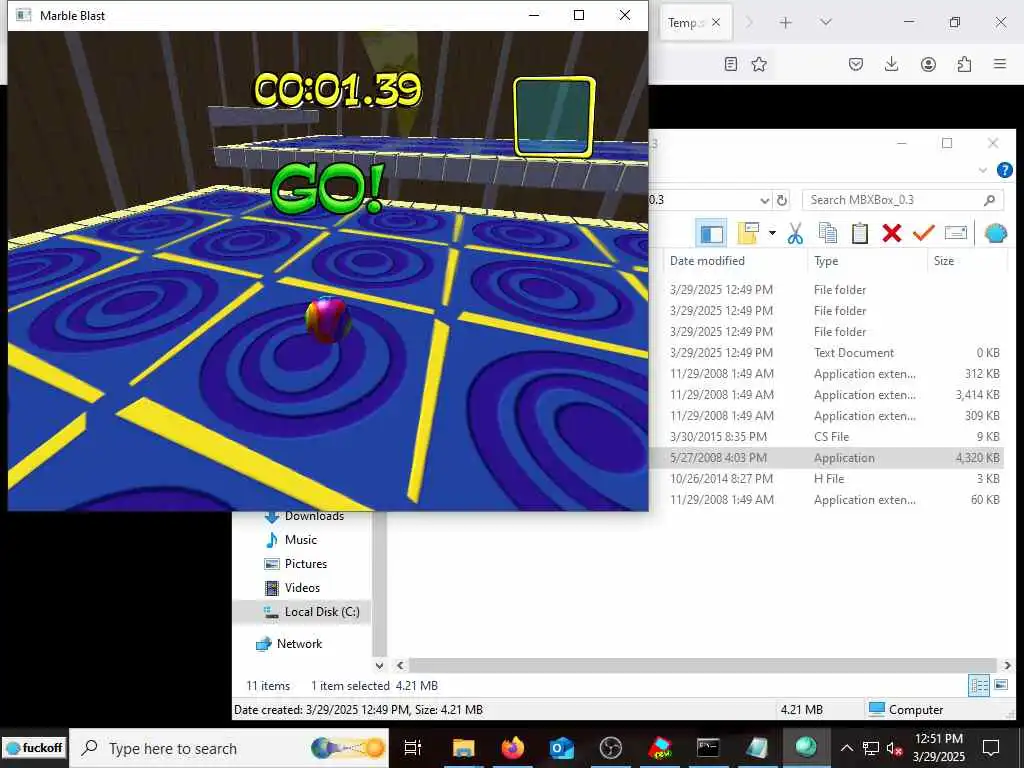
Task: Open OBS Studio from taskbar
Action: point(611,748)
